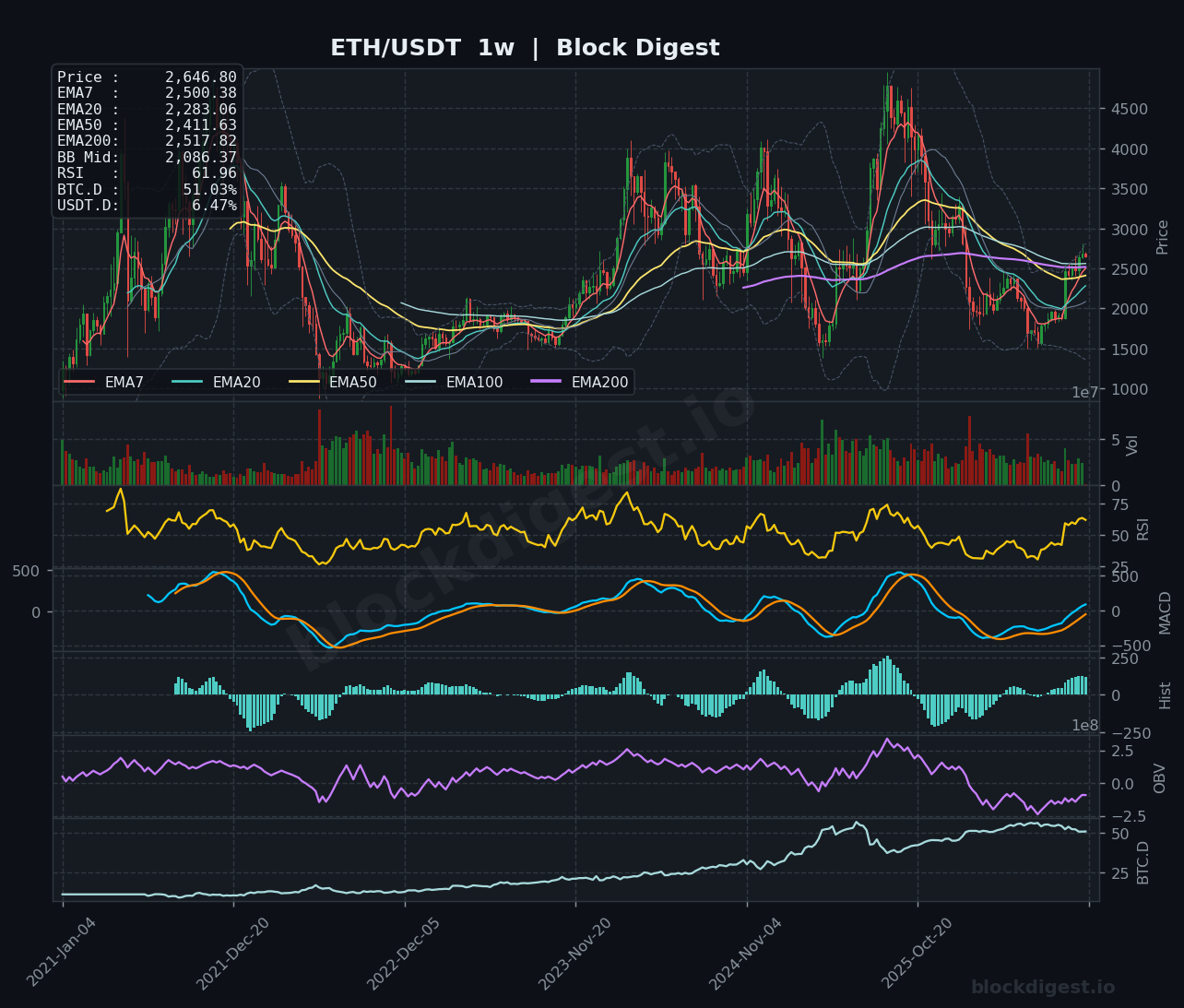Click the 2021-Dec-20 date label
Screen dimensions: 1184x1008
[x=232, y=953]
